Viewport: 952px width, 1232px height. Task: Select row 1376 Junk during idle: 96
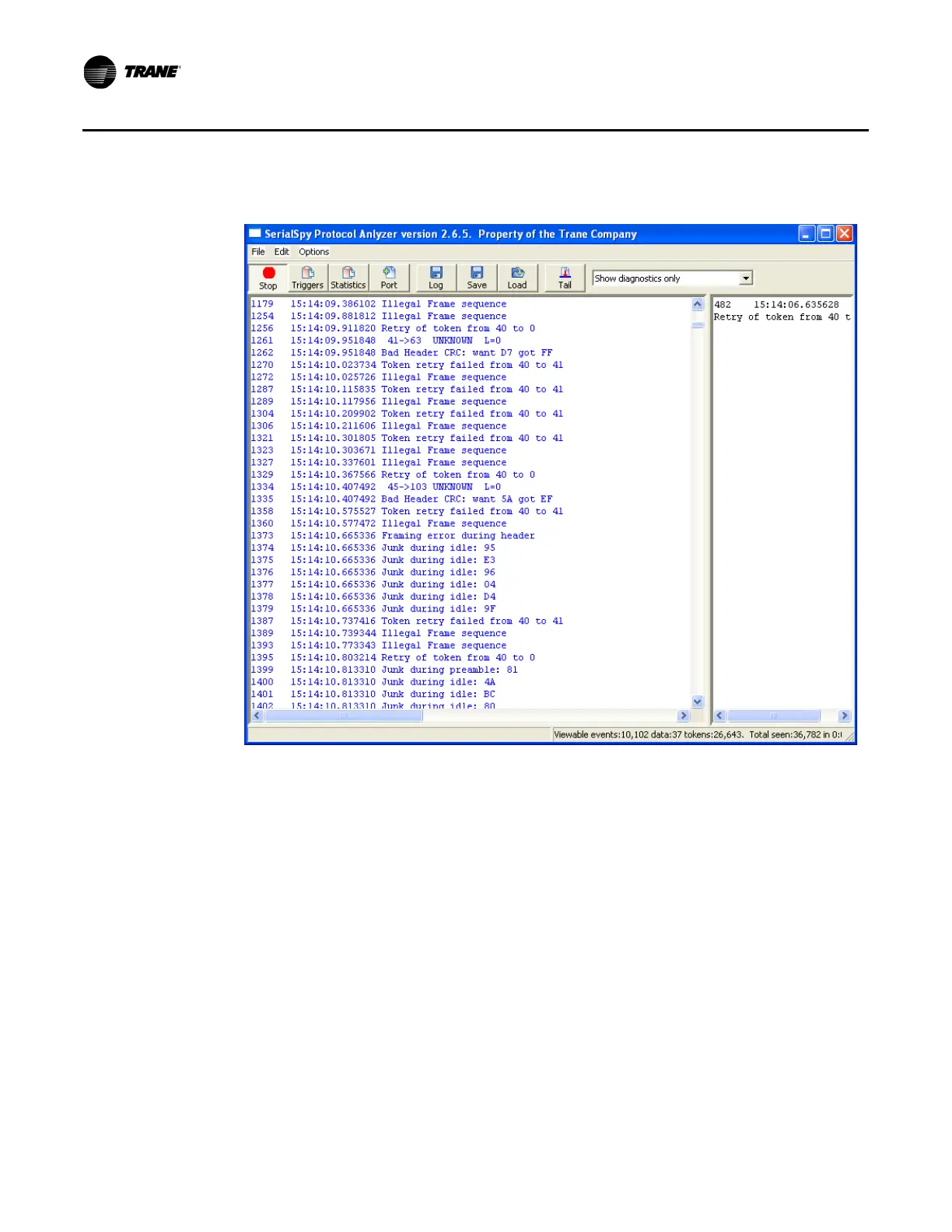tap(373, 572)
